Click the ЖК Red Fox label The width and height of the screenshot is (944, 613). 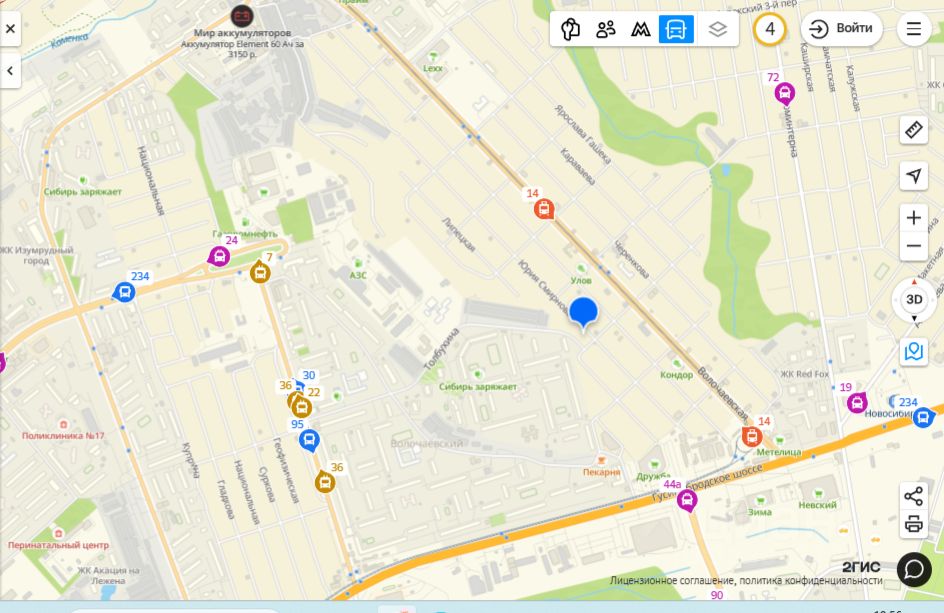coord(804,374)
